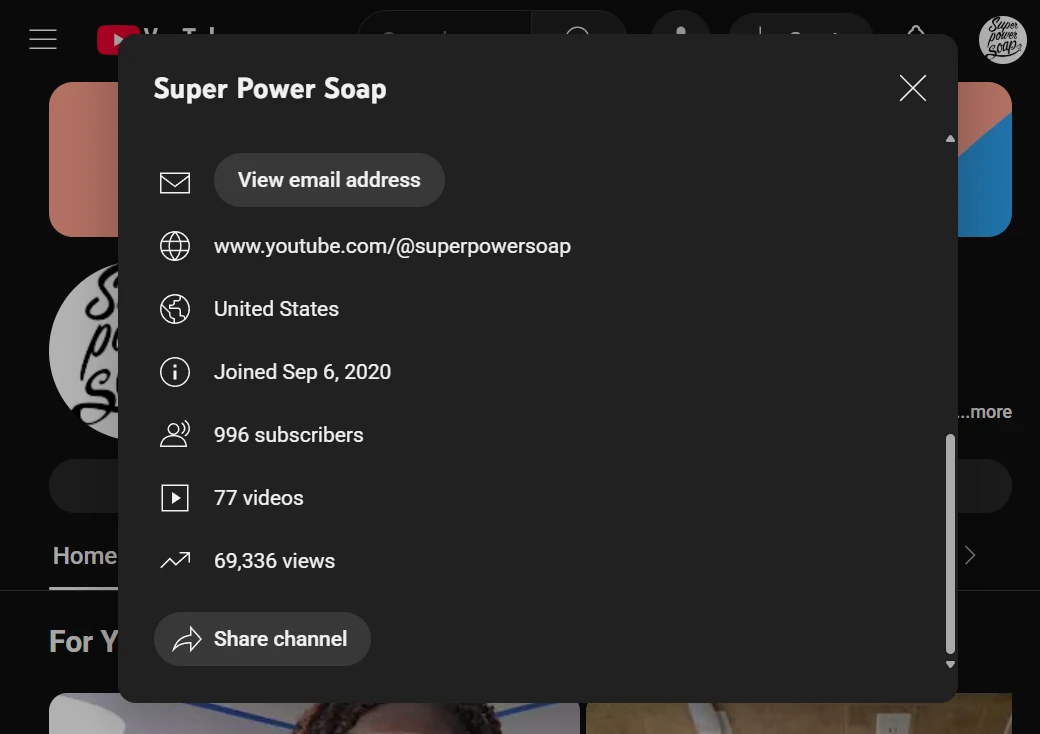Expand channel description with ...more
Viewport: 1040px width, 734px height.
(986, 412)
